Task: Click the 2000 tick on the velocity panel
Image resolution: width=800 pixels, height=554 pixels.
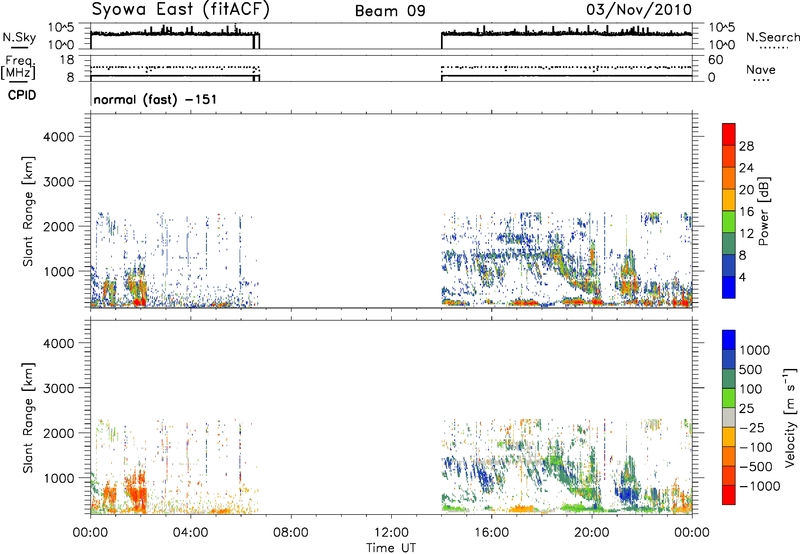Action: tap(59, 433)
